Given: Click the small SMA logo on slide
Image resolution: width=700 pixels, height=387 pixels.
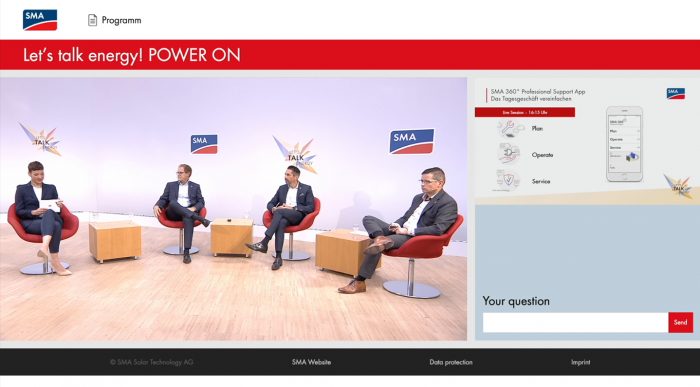Looking at the screenshot, I should (x=675, y=93).
